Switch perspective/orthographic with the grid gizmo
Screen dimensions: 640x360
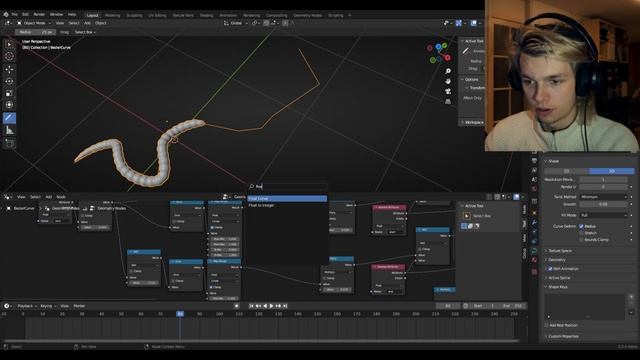(448, 101)
